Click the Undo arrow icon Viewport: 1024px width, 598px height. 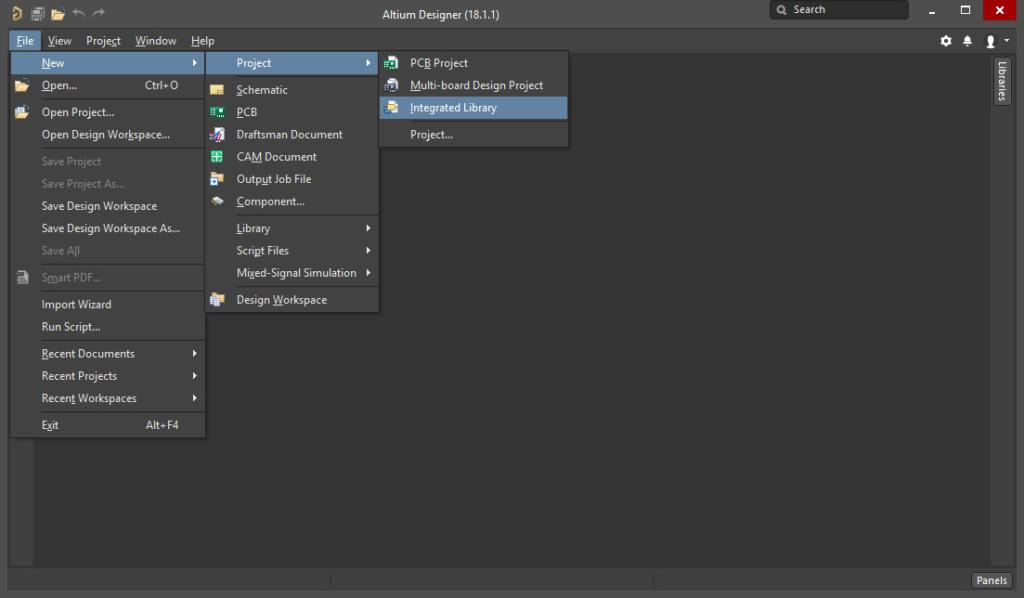(x=79, y=12)
